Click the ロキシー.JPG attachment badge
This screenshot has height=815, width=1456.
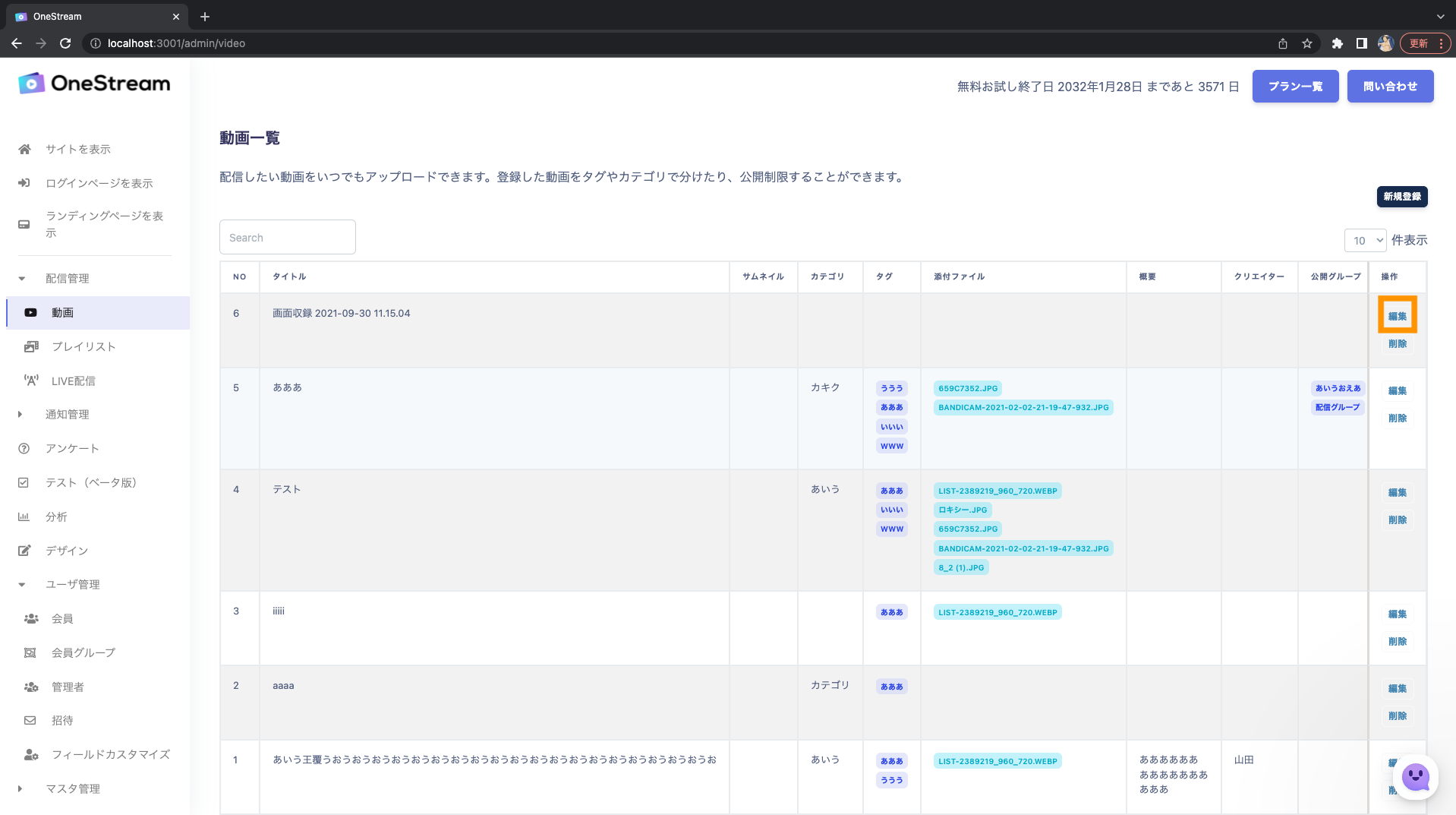(x=962, y=510)
